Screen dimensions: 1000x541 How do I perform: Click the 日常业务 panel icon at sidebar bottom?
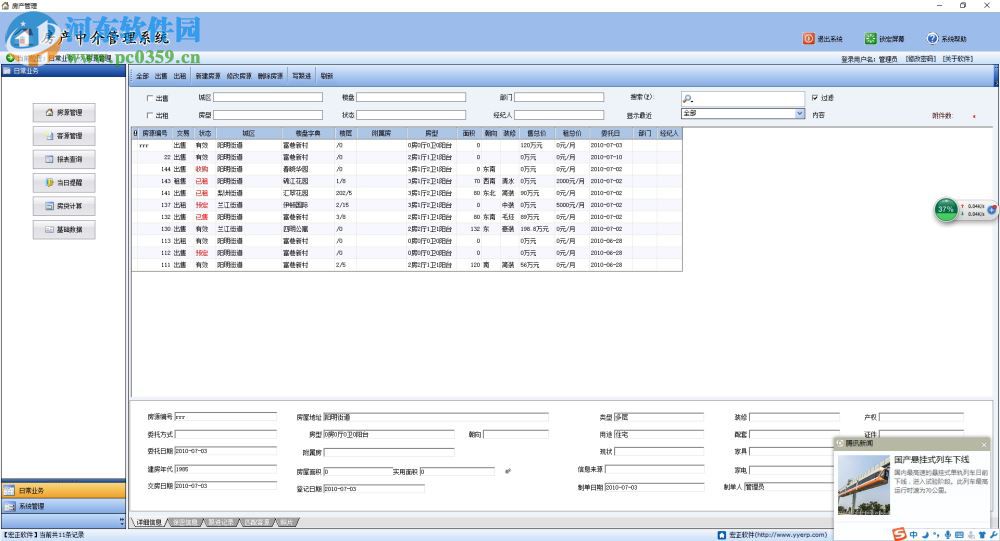(9, 491)
